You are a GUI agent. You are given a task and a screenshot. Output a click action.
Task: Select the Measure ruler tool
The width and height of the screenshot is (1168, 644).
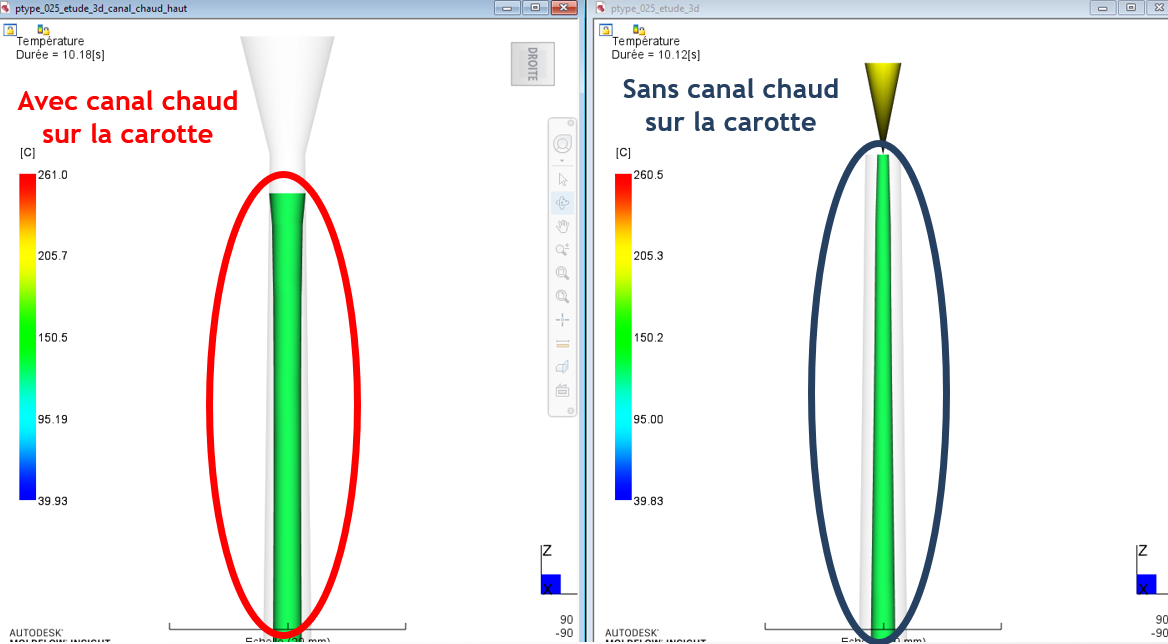(562, 343)
